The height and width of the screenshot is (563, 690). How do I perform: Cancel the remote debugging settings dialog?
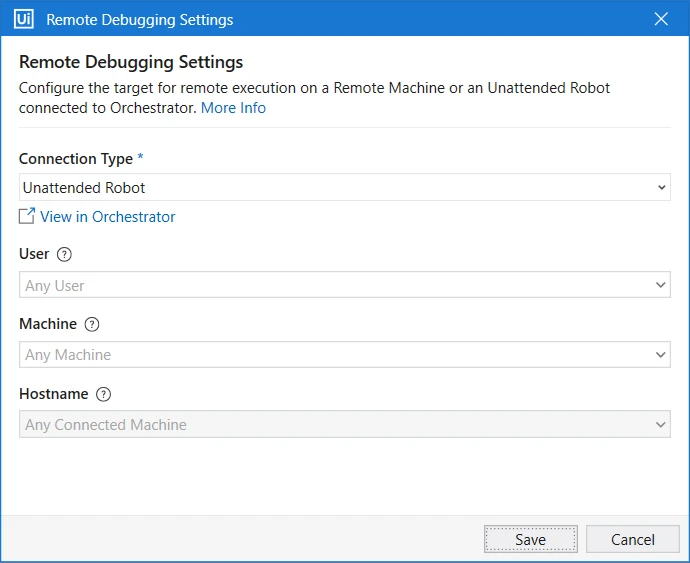tap(633, 539)
